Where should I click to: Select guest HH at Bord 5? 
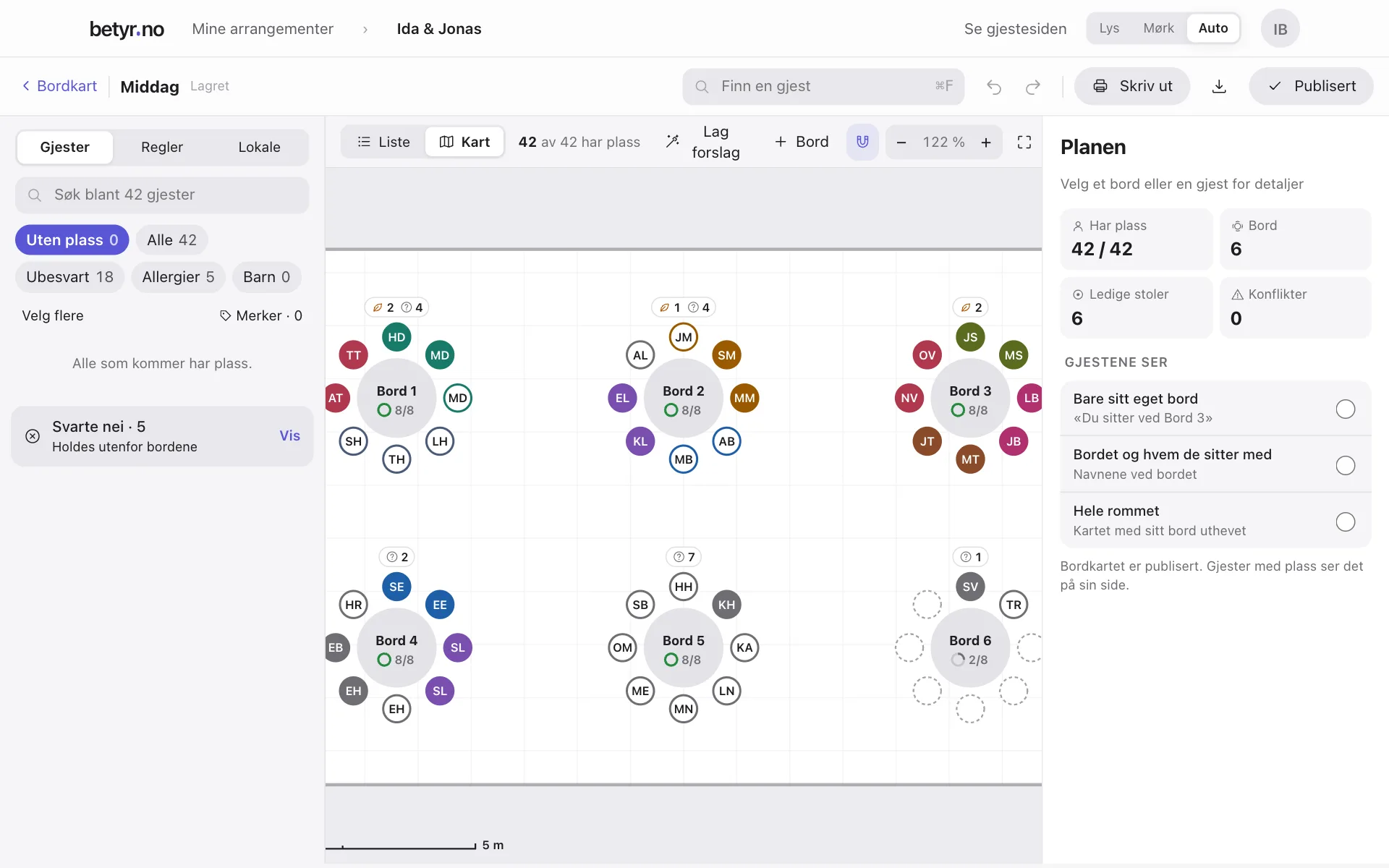pos(684,587)
